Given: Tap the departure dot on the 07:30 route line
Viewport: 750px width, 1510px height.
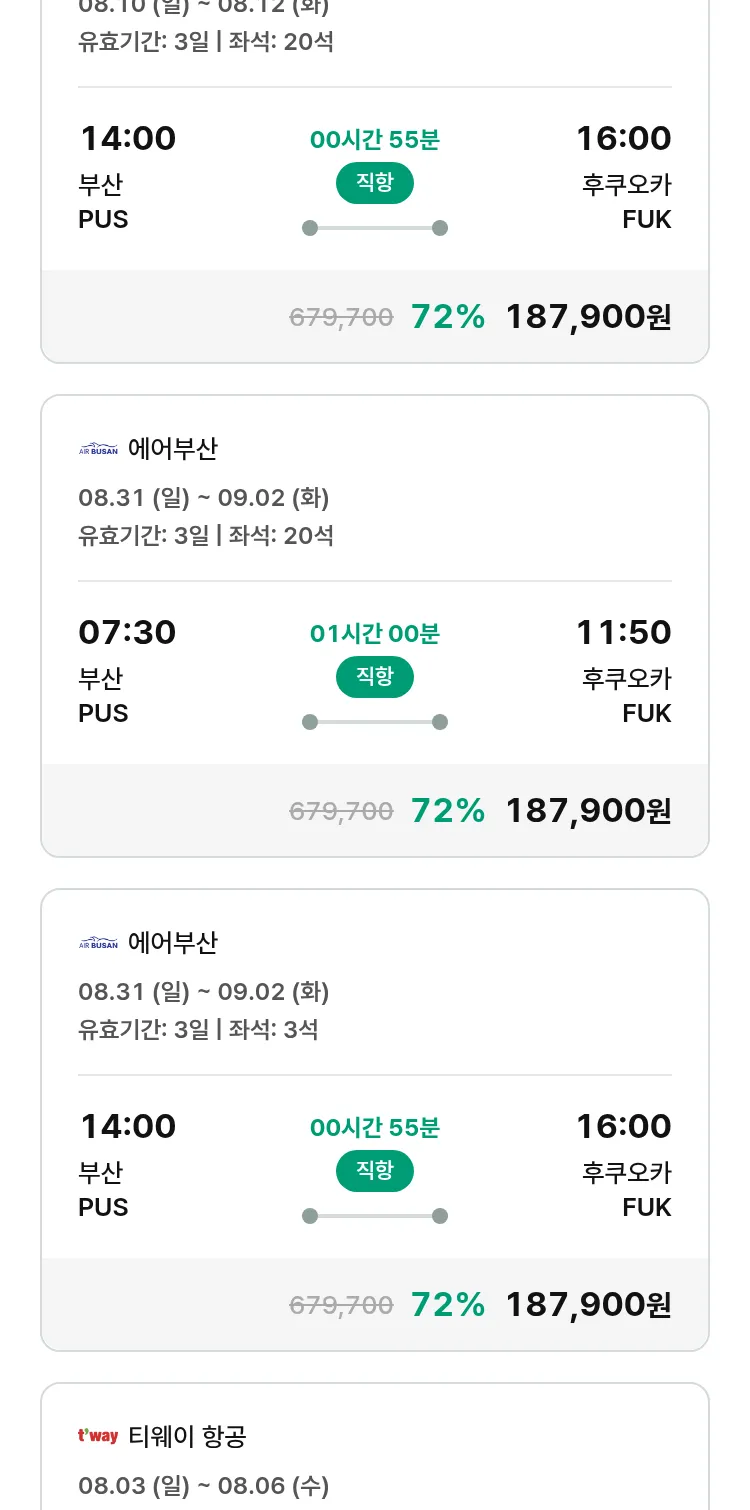Looking at the screenshot, I should (x=310, y=722).
